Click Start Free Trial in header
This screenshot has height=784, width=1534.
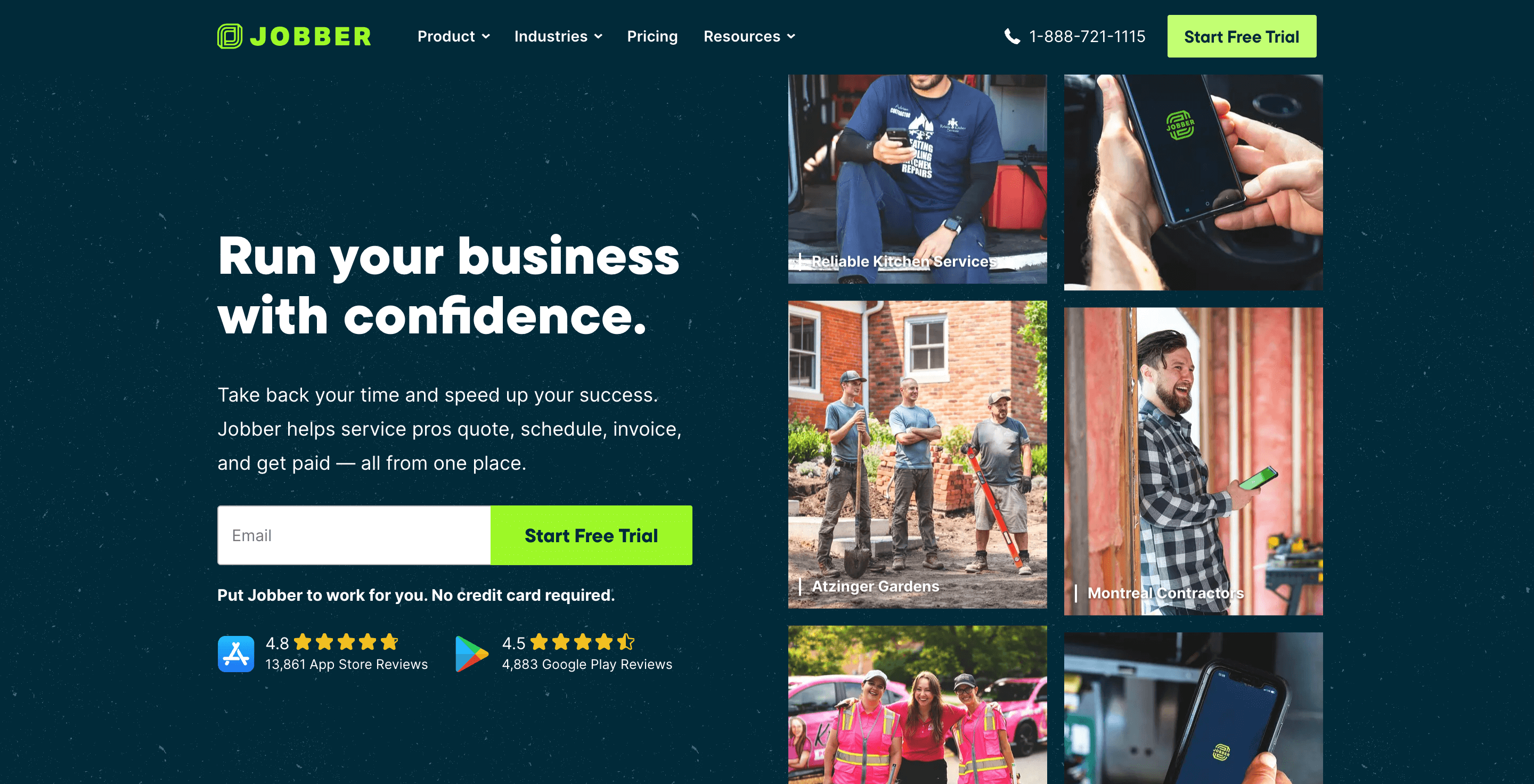(1242, 36)
